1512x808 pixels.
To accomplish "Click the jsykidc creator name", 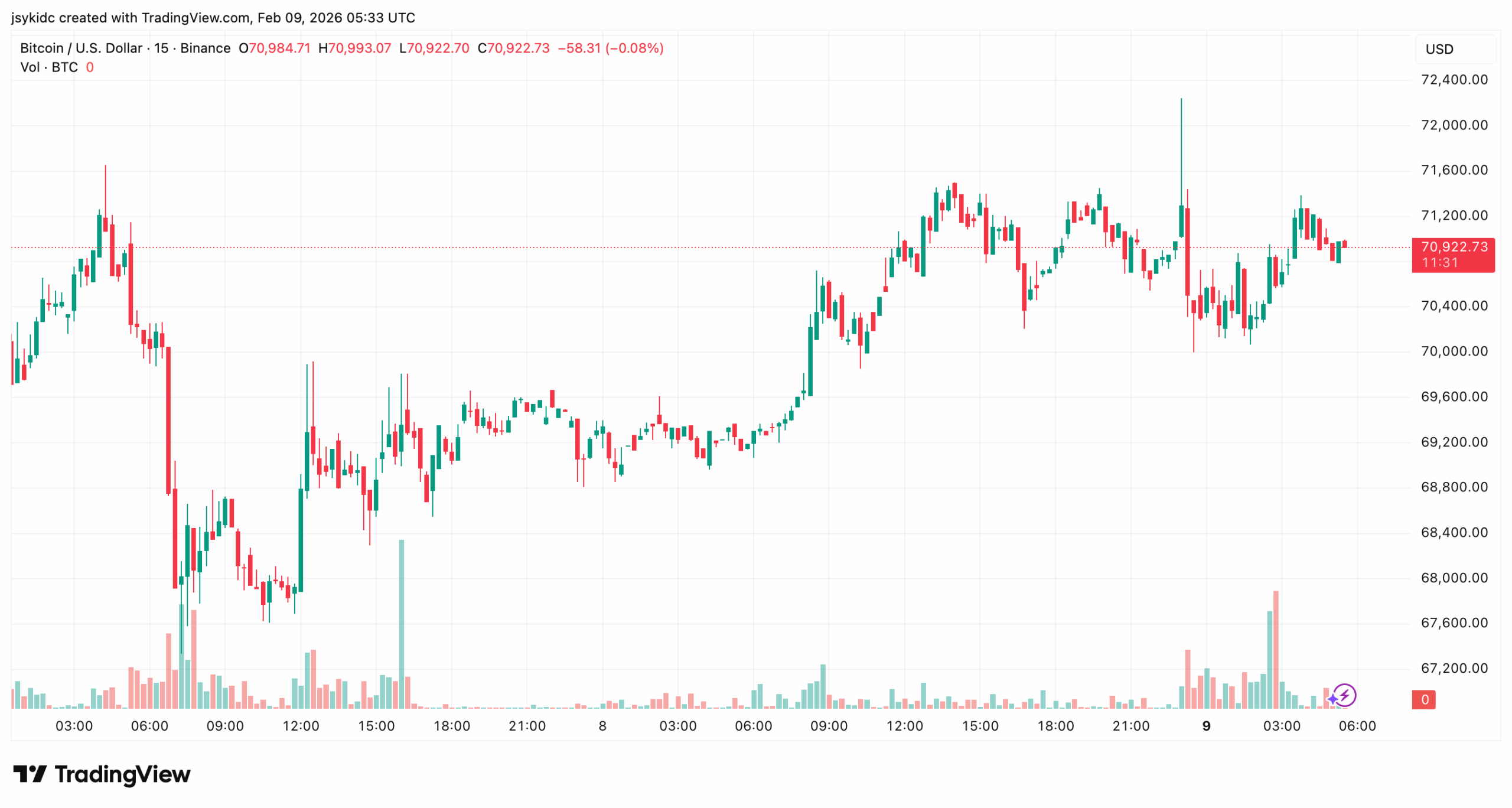I will pos(32,18).
